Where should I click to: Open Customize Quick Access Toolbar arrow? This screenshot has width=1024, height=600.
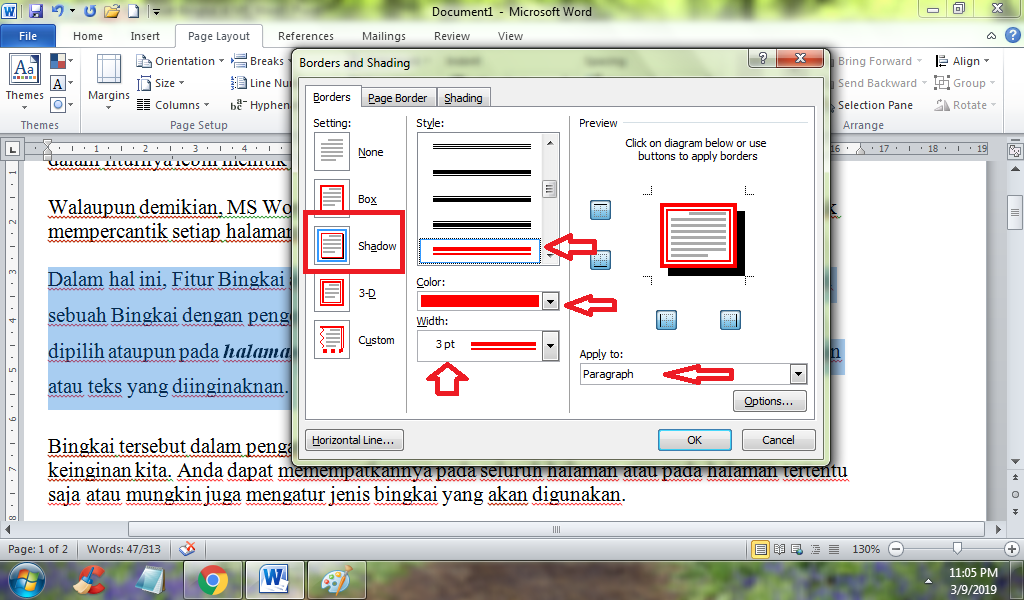156,11
